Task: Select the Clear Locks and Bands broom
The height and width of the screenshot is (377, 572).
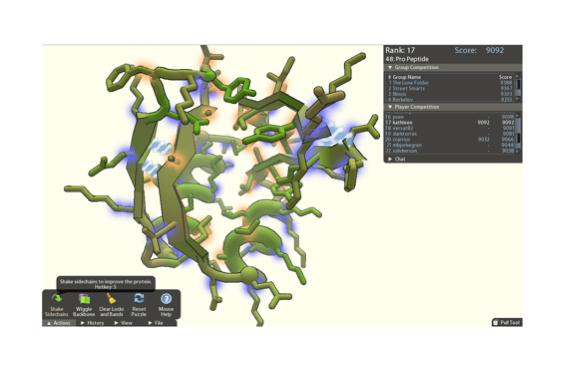Action: [111, 299]
